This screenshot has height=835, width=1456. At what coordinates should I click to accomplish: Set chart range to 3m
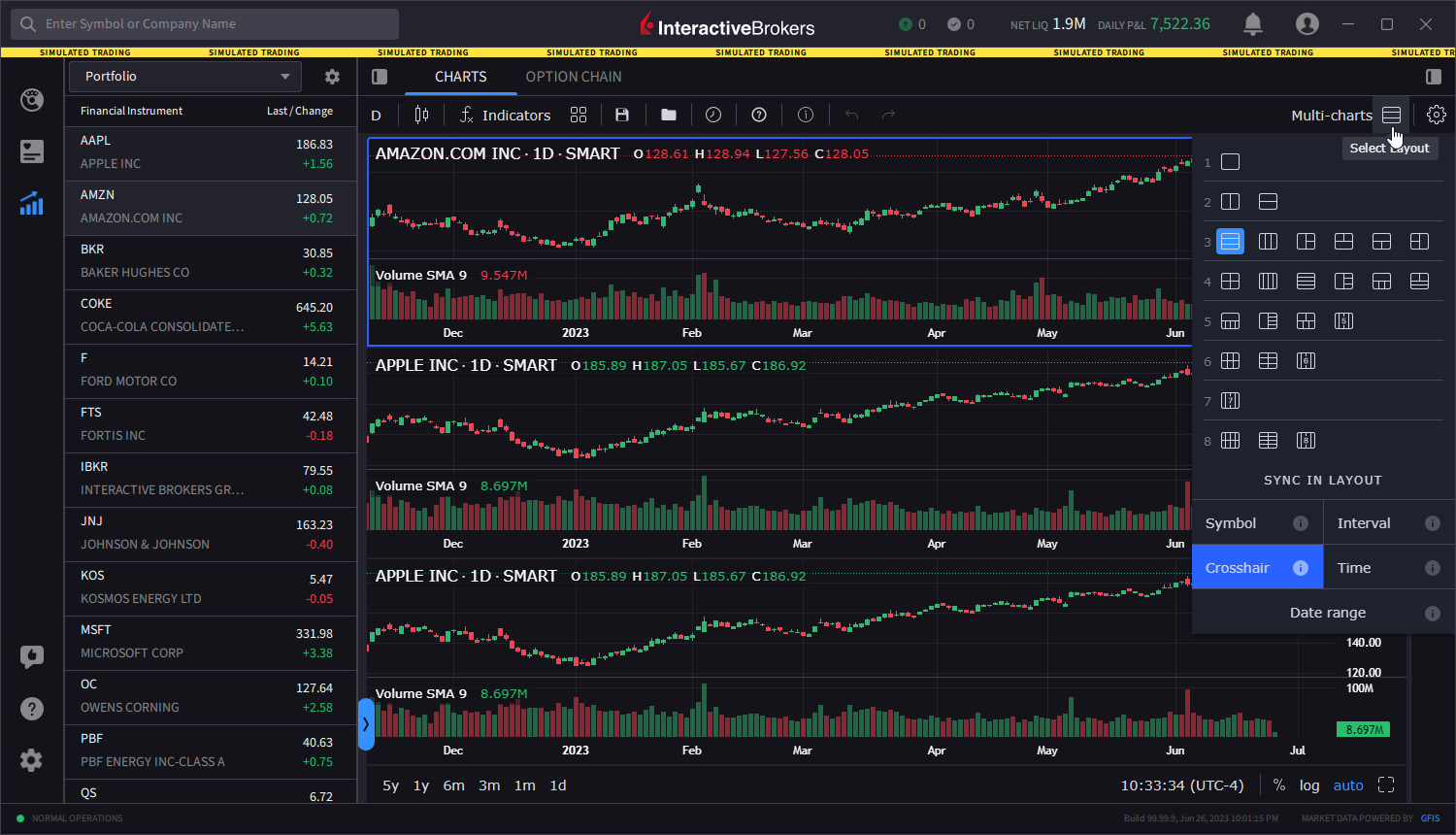pyautogui.click(x=489, y=785)
